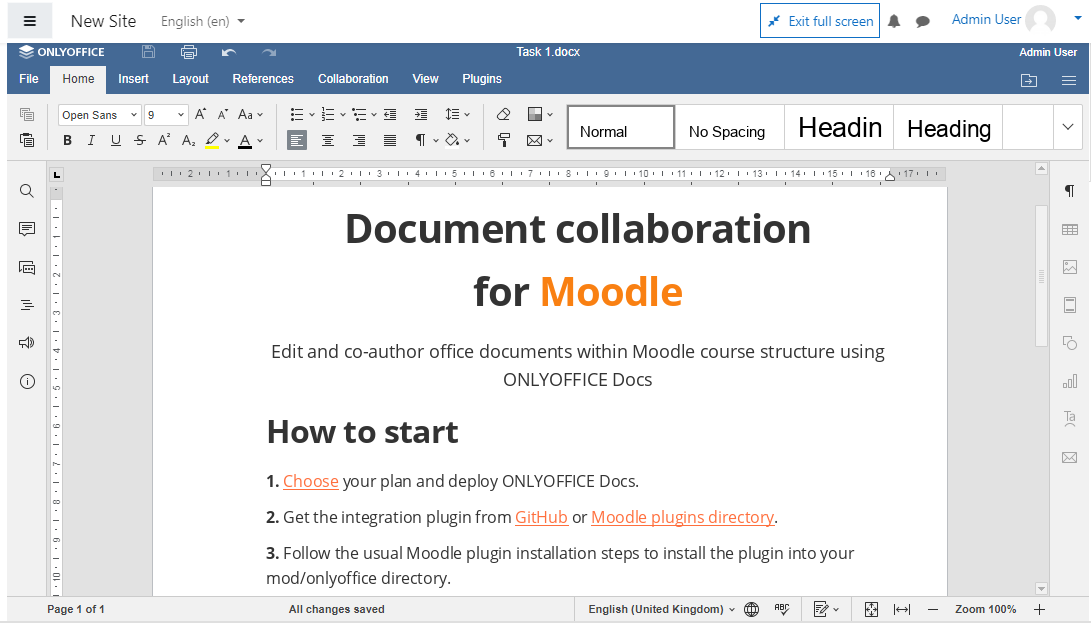This screenshot has width=1091, height=623.
Task: Click the Fit to width icon
Action: click(901, 609)
